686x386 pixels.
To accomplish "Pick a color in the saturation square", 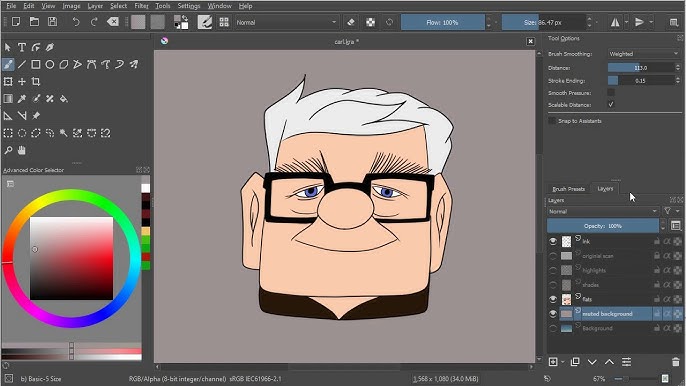I will [71, 258].
